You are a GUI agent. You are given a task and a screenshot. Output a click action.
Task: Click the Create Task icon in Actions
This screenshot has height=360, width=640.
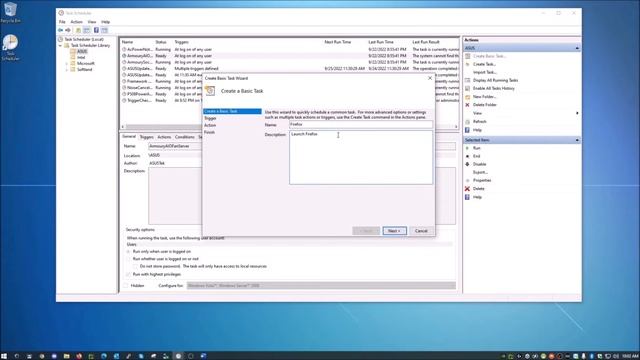(x=468, y=64)
